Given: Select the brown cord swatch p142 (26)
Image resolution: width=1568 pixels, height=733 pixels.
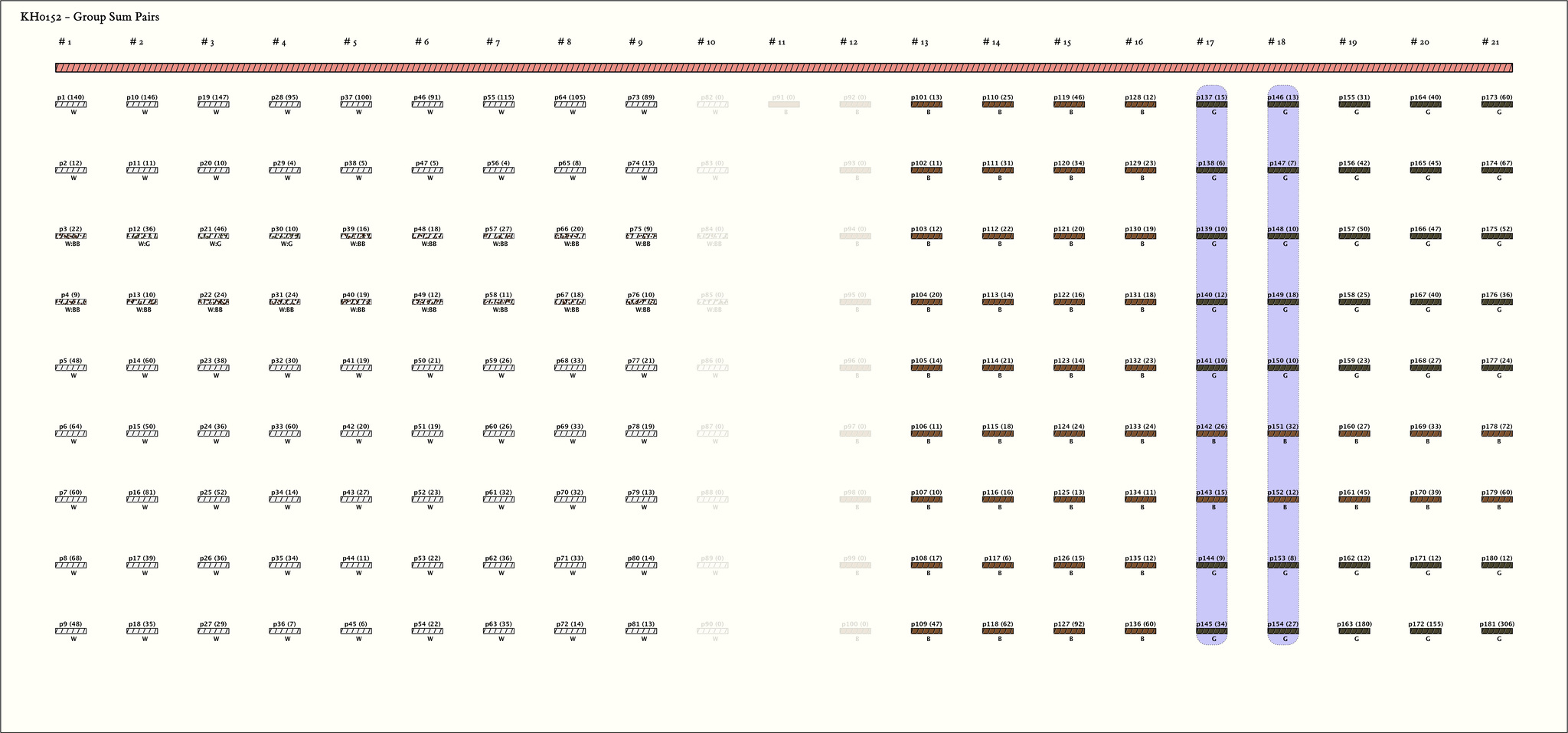Looking at the screenshot, I should 1211,434.
